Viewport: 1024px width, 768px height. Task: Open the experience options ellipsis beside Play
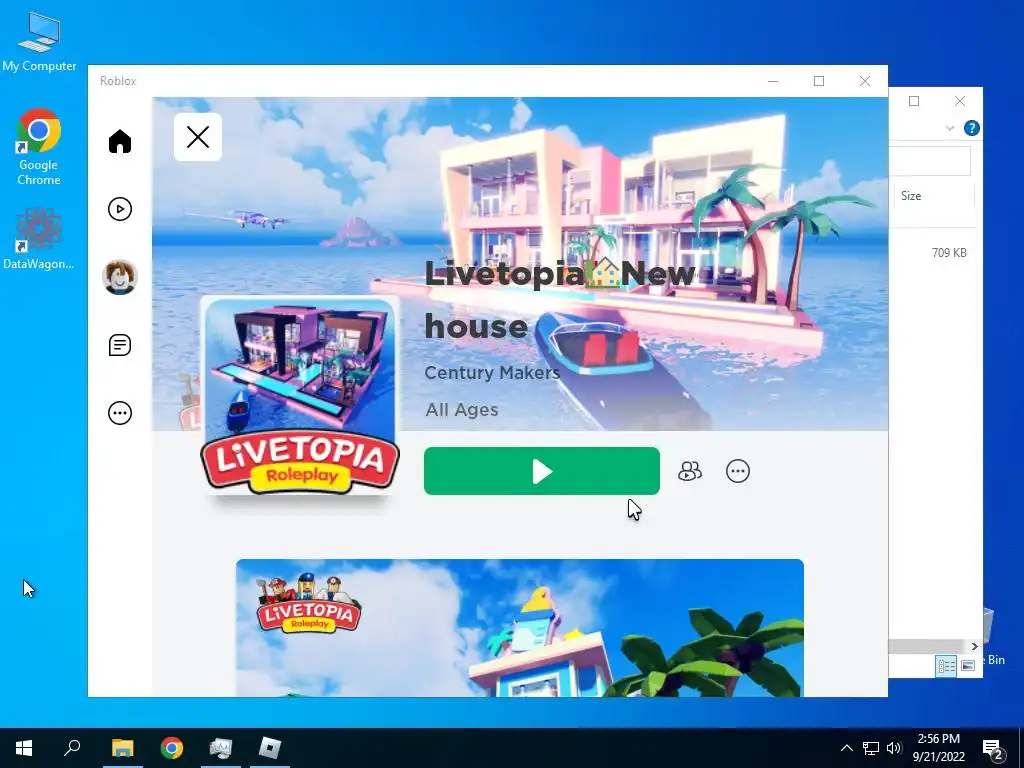[738, 471]
